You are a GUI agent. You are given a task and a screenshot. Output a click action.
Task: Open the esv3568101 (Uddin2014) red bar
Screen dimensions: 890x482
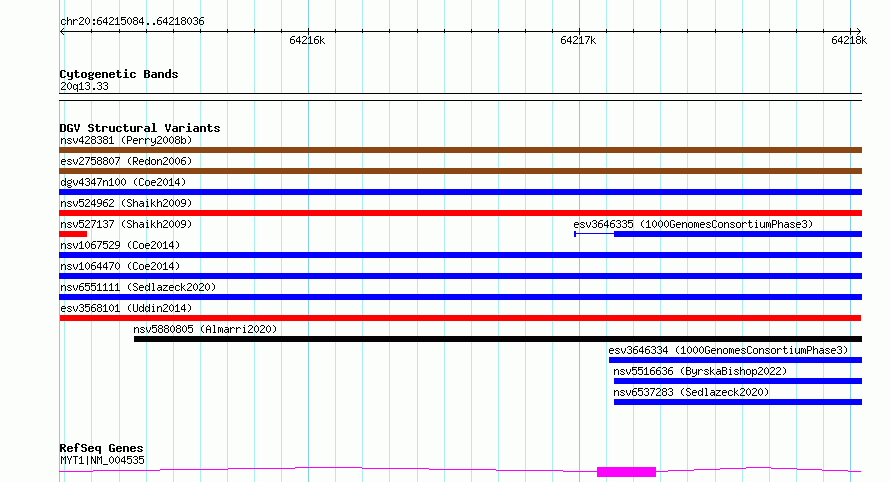tap(460, 318)
